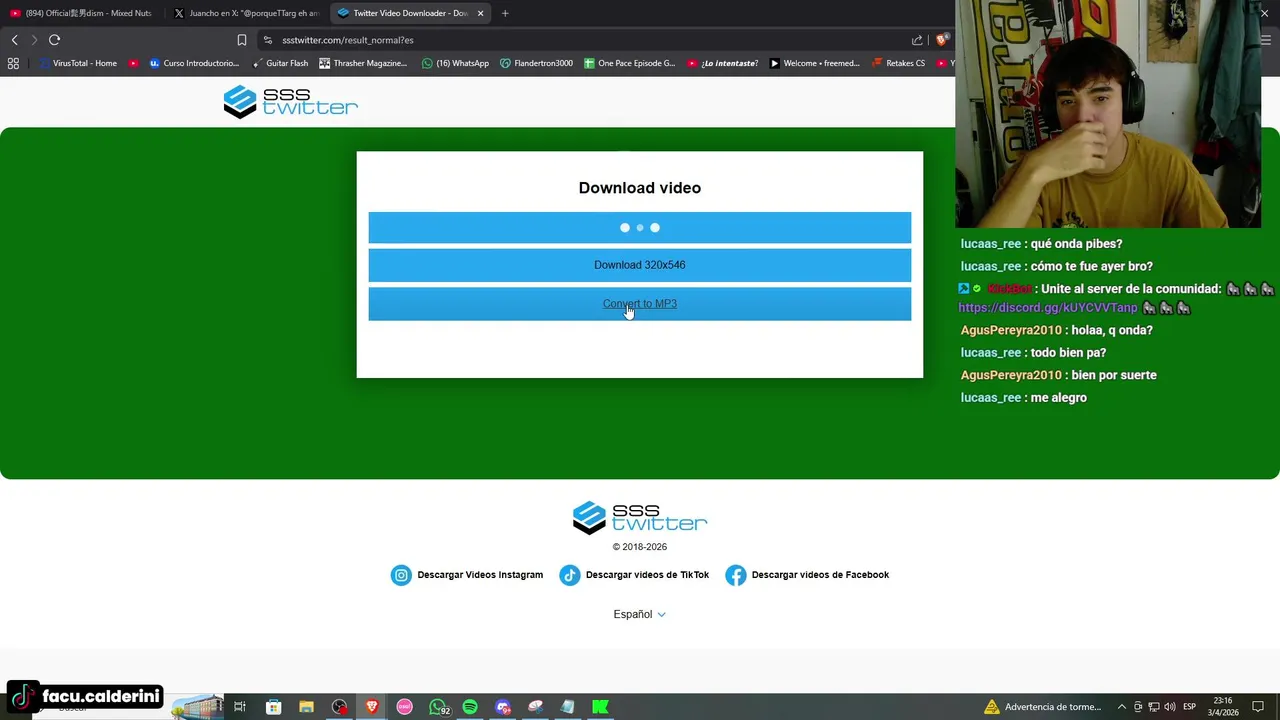Open the Curso Introductorio bookmark
The height and width of the screenshot is (720, 1280).
194,63
